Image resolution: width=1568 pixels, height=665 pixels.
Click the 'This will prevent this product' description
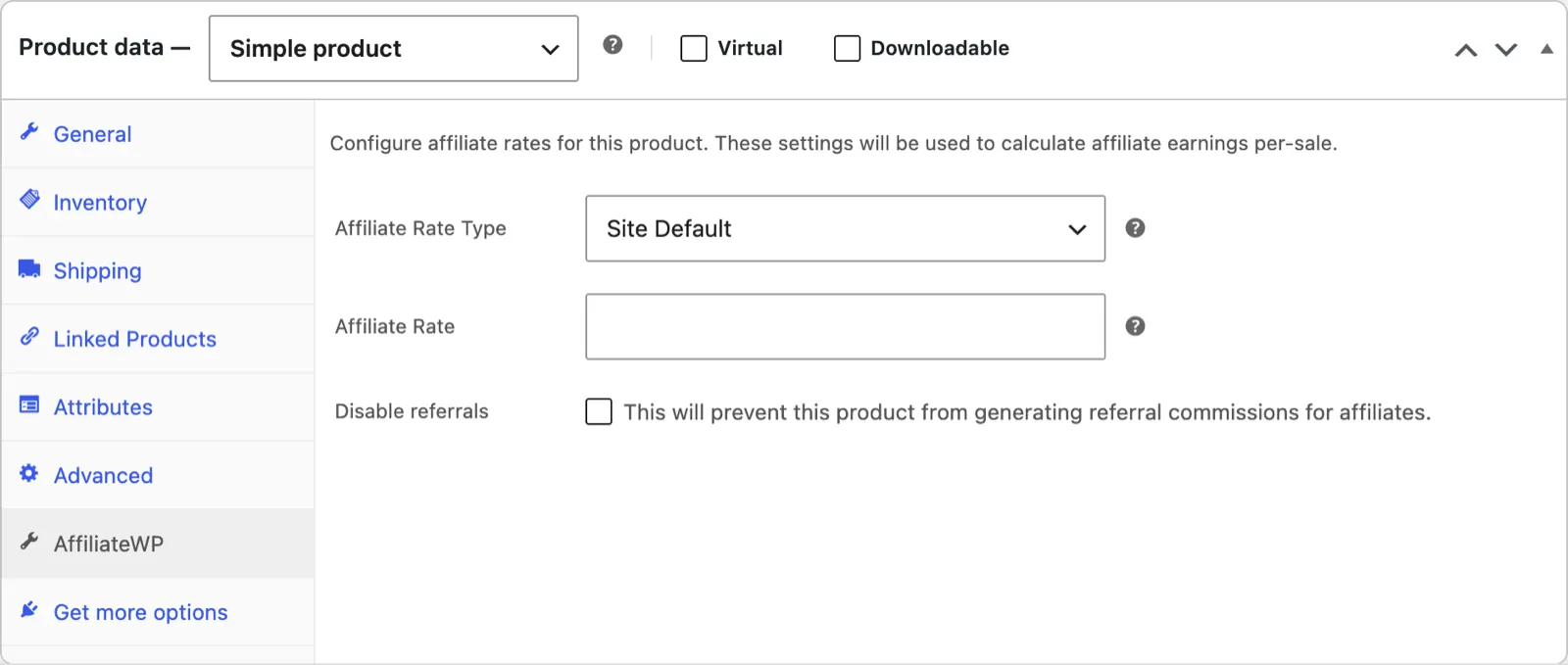point(1027,412)
